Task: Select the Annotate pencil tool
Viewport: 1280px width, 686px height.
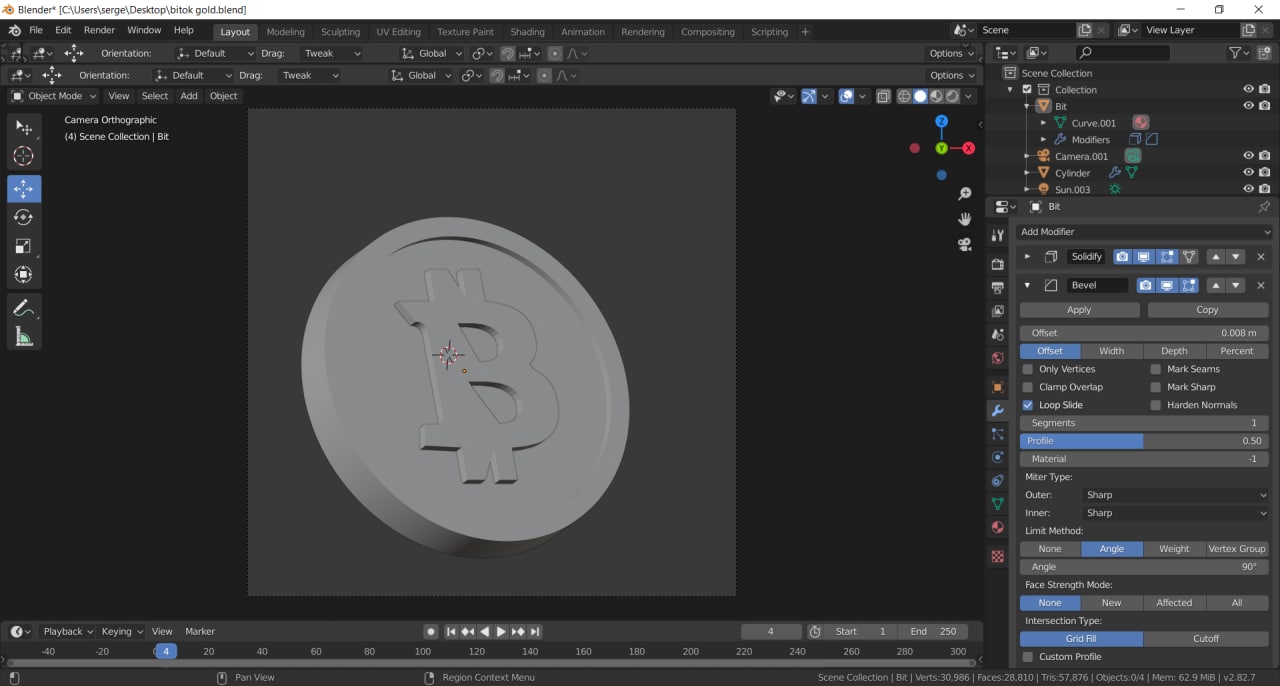Action: click(x=24, y=308)
